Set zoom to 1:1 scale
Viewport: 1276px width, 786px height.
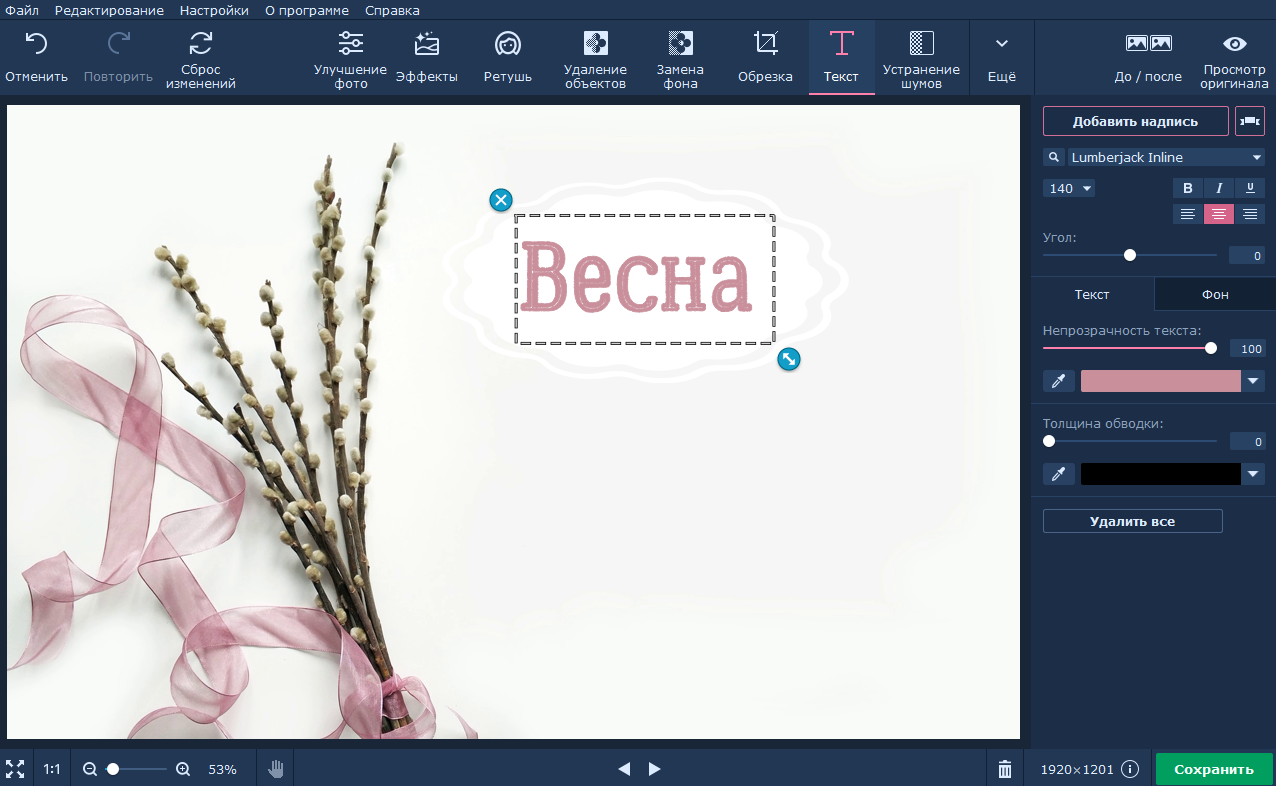[52, 769]
